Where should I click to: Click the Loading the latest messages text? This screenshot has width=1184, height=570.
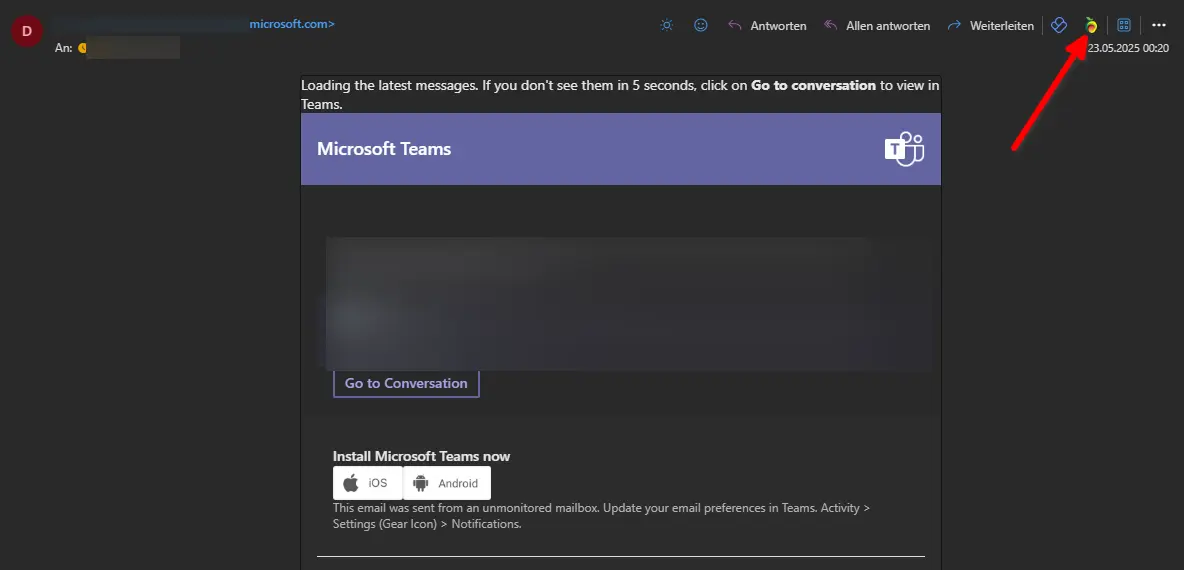pyautogui.click(x=620, y=94)
